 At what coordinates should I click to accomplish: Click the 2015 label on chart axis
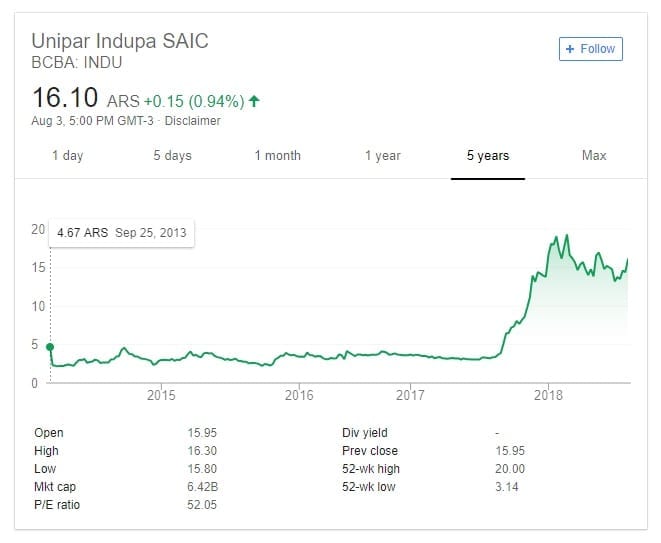coord(161,395)
